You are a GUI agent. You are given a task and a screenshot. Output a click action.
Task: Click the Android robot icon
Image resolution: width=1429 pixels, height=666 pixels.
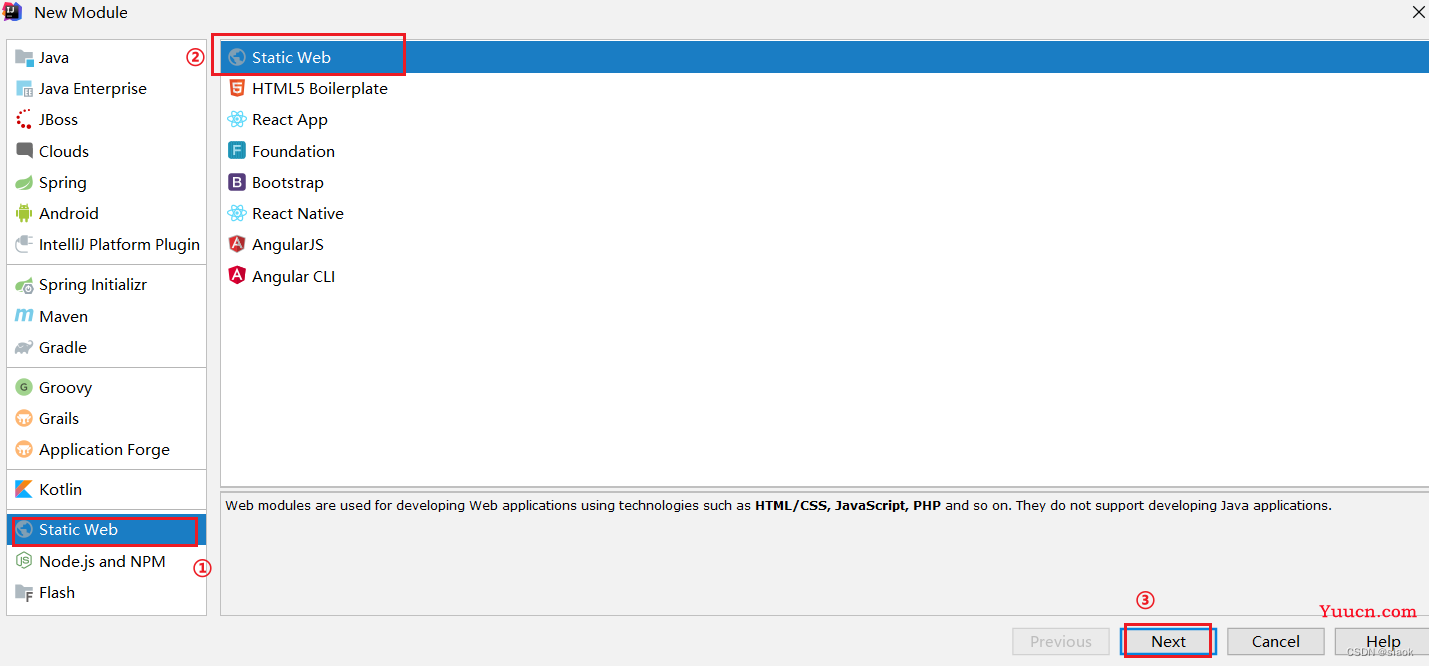tap(24, 213)
